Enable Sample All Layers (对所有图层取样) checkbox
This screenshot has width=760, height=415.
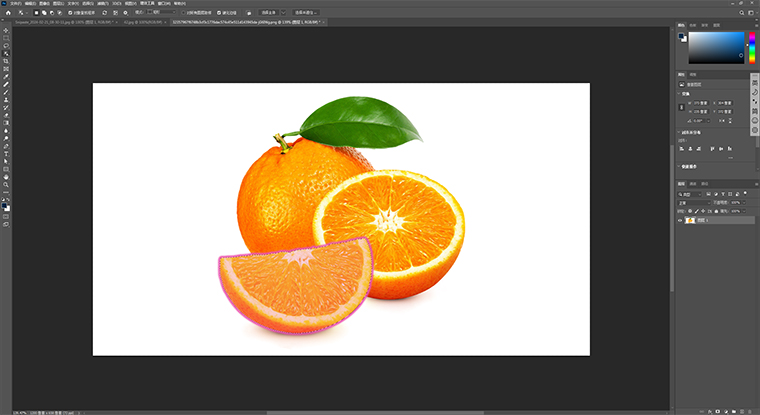pos(183,12)
